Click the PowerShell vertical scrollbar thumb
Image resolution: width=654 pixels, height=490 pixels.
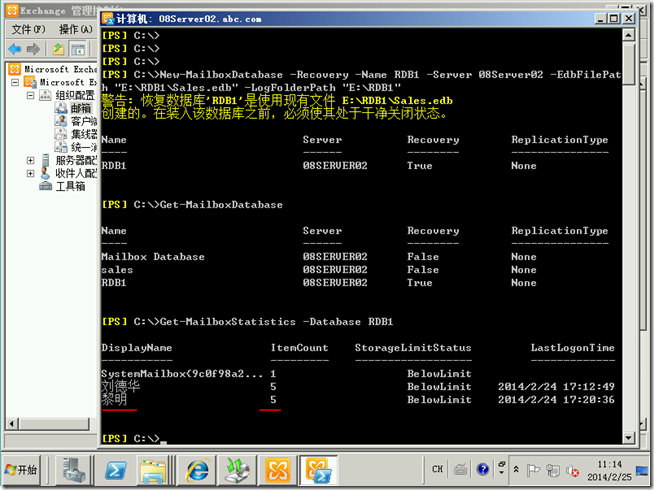629,63
